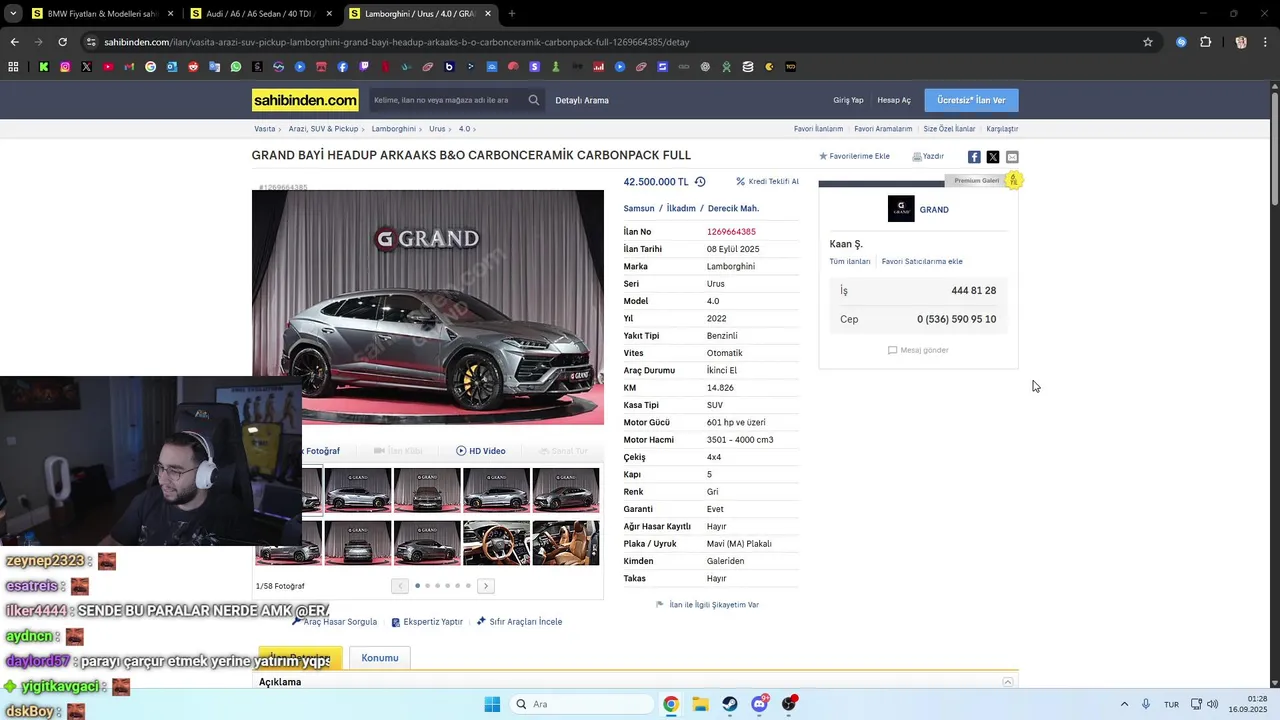
Task: Print the listing via Yazdır
Action: pyautogui.click(x=928, y=157)
